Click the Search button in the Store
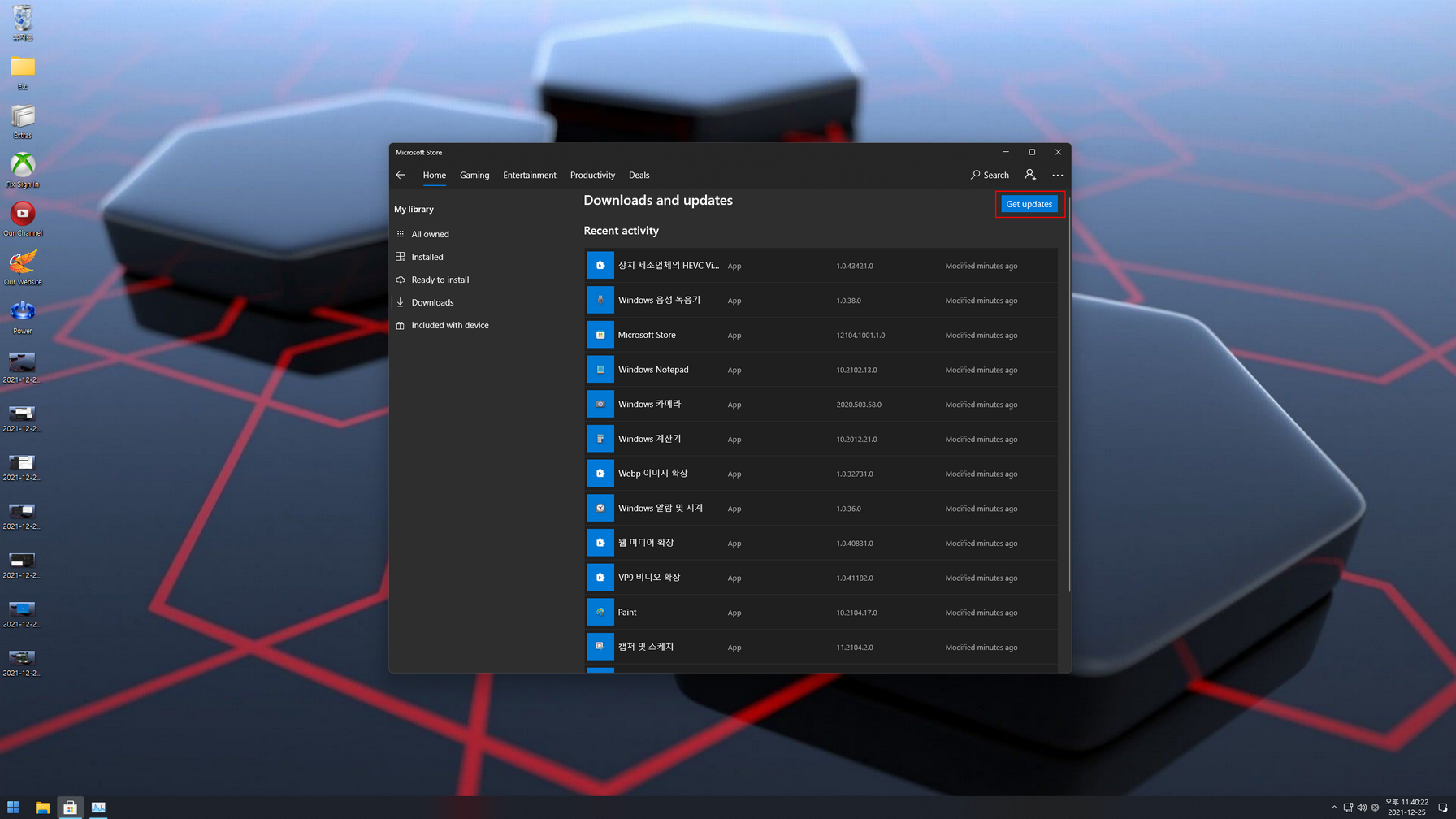The image size is (1456, 819). pos(990,175)
